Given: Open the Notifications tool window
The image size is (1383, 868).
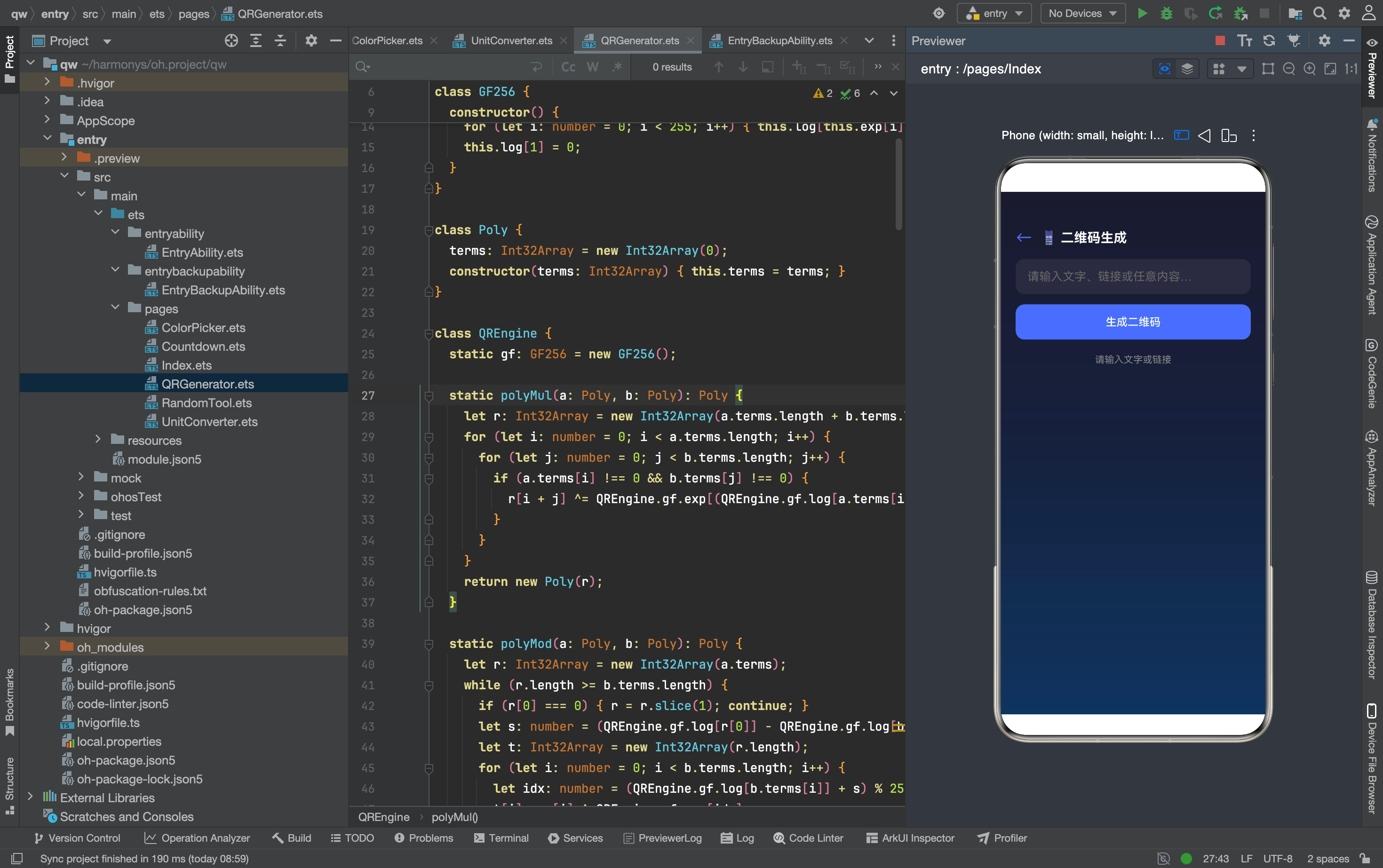Looking at the screenshot, I should (x=1372, y=156).
